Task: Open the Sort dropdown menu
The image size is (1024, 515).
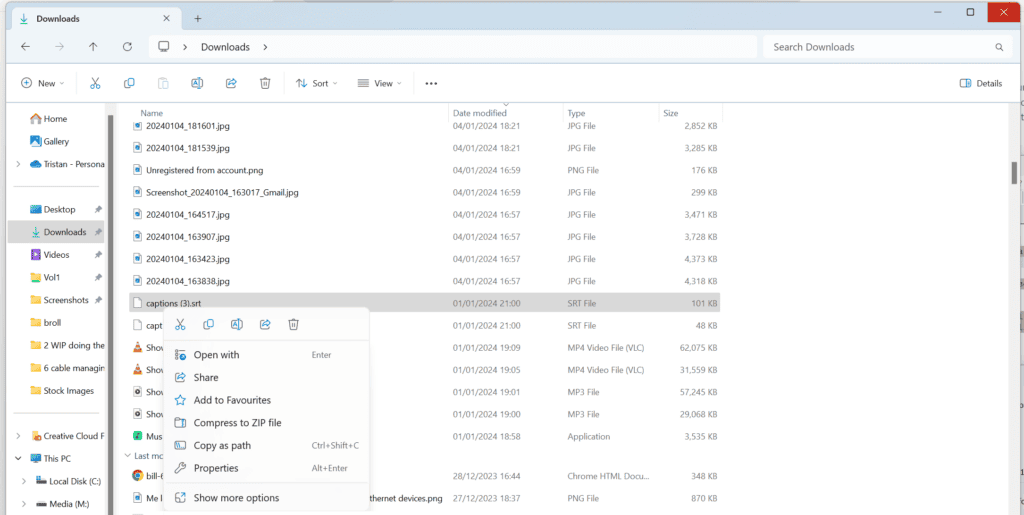Action: click(317, 83)
